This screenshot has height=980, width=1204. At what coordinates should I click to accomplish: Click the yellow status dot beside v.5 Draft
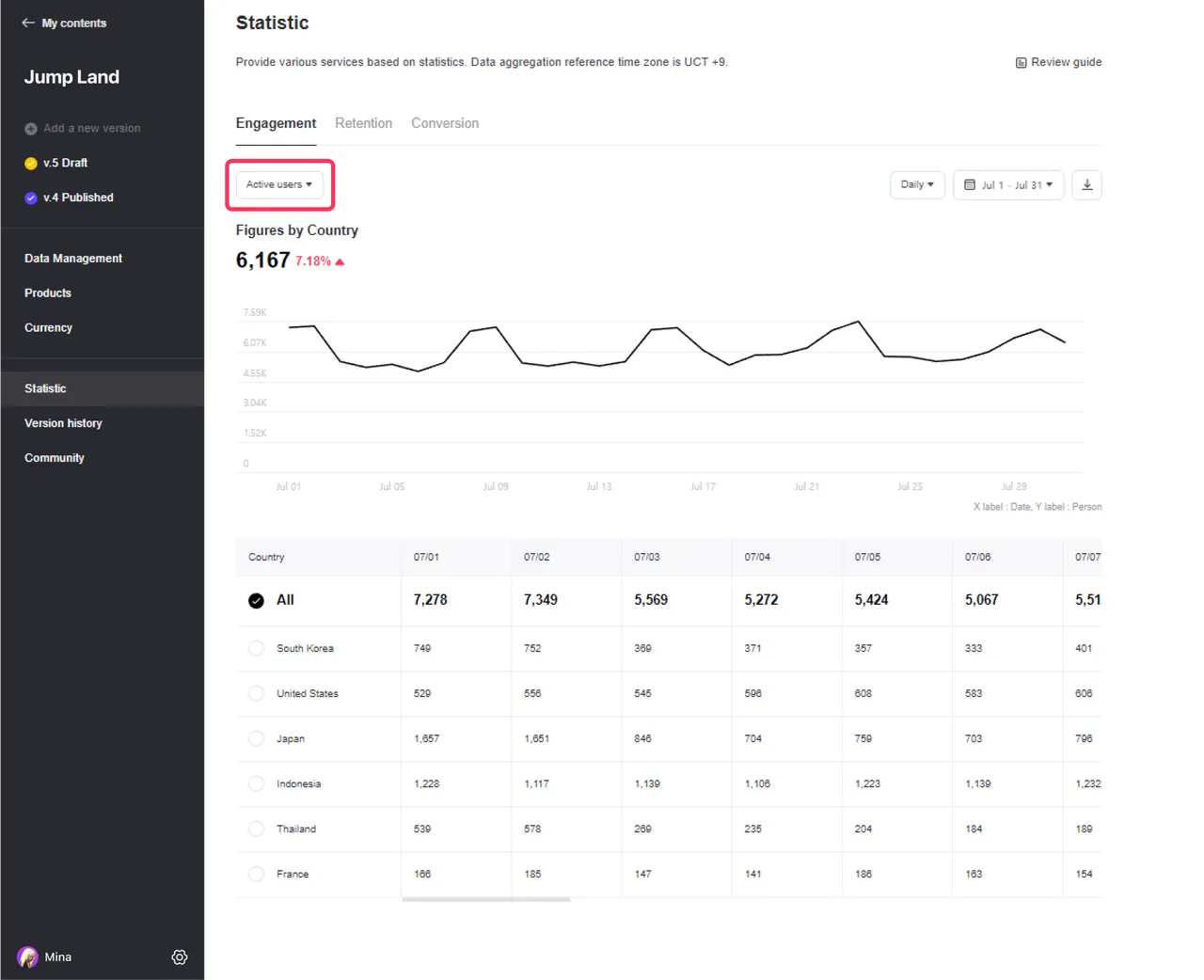[31, 163]
